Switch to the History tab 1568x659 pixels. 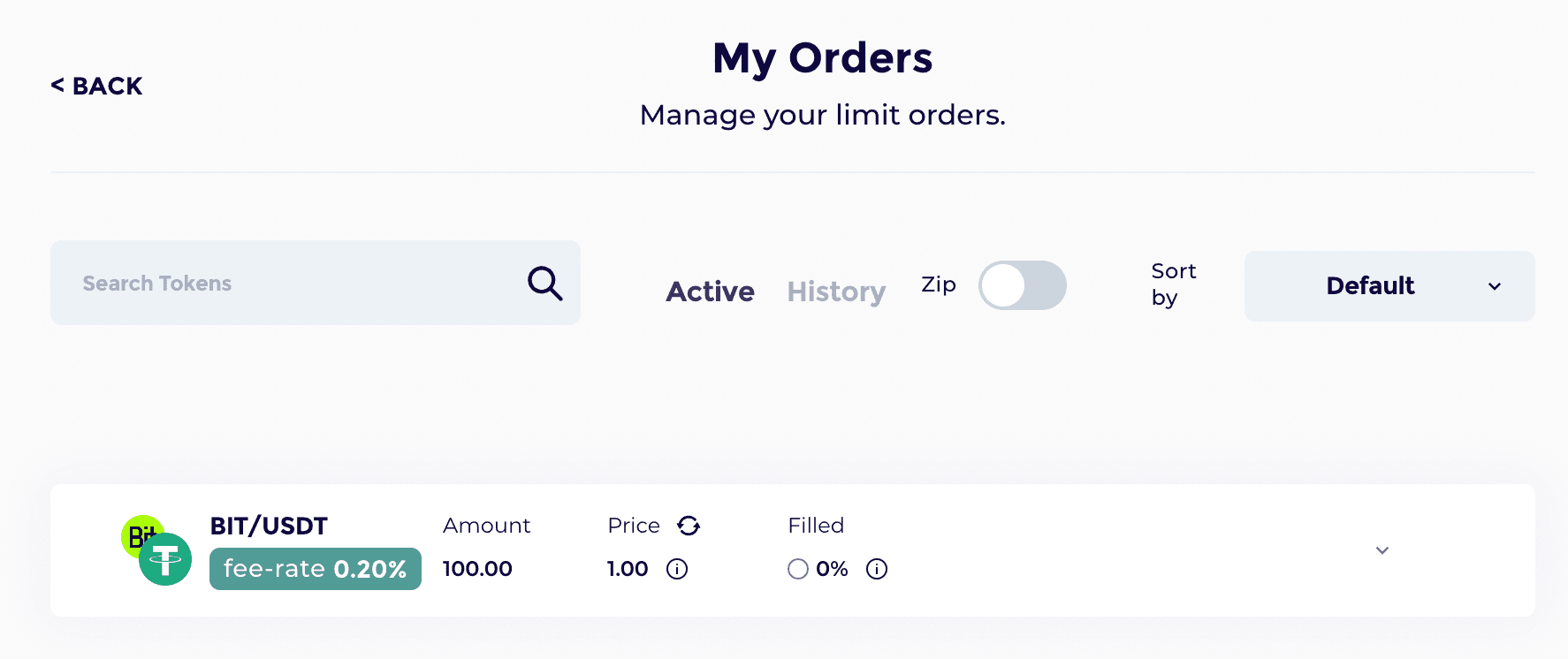(x=836, y=292)
